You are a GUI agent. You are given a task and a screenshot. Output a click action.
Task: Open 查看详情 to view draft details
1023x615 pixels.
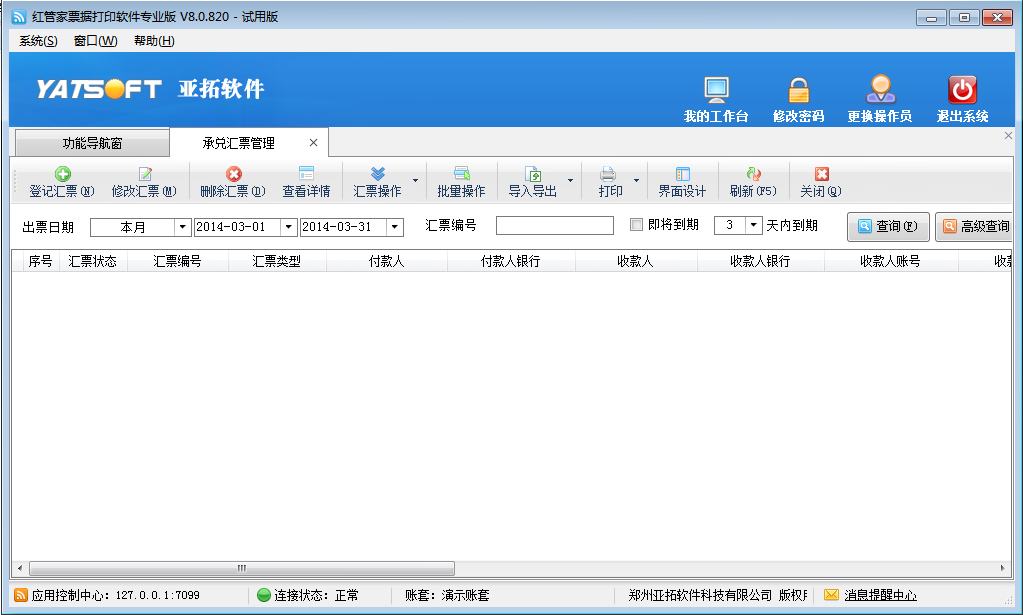point(306,181)
